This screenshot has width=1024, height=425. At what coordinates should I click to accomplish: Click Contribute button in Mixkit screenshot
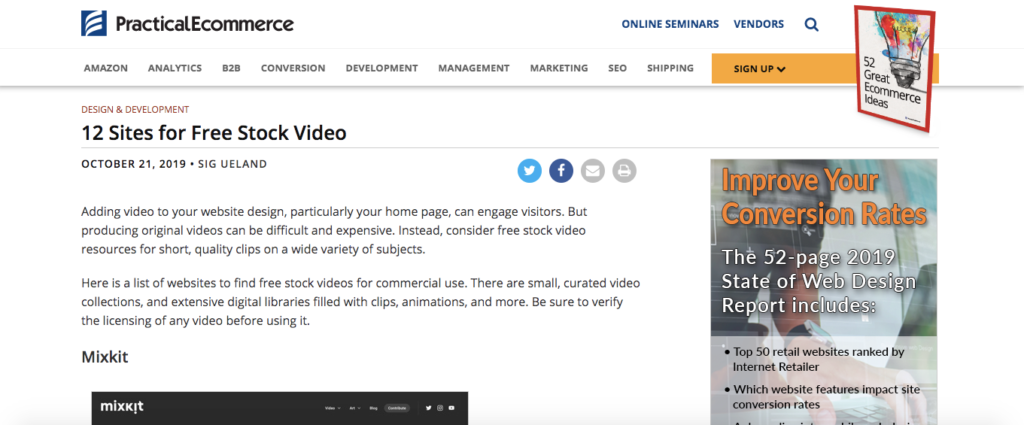396,408
